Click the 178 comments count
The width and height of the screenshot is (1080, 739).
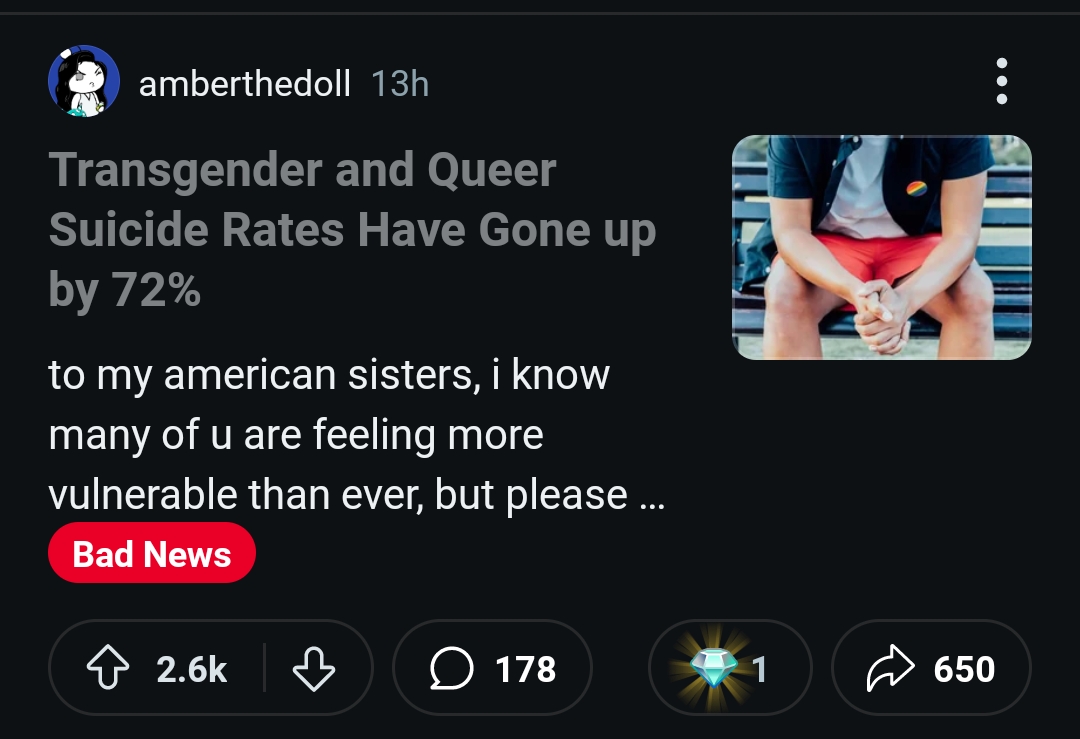tap(526, 669)
